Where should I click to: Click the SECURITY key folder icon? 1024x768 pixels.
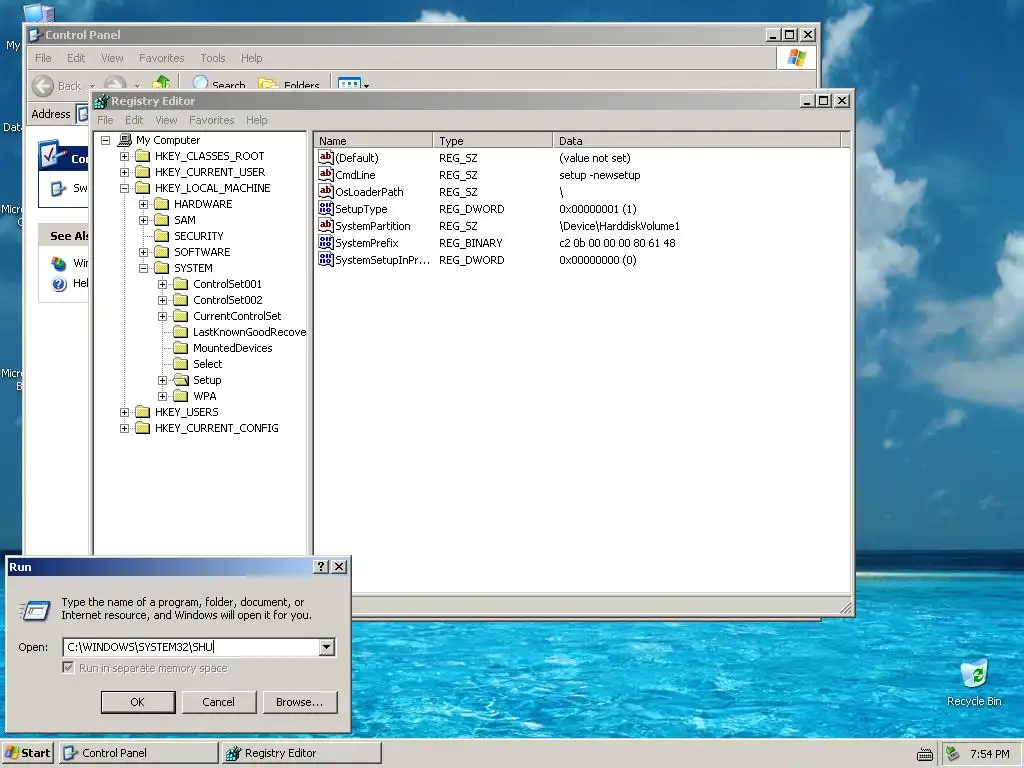pos(161,236)
